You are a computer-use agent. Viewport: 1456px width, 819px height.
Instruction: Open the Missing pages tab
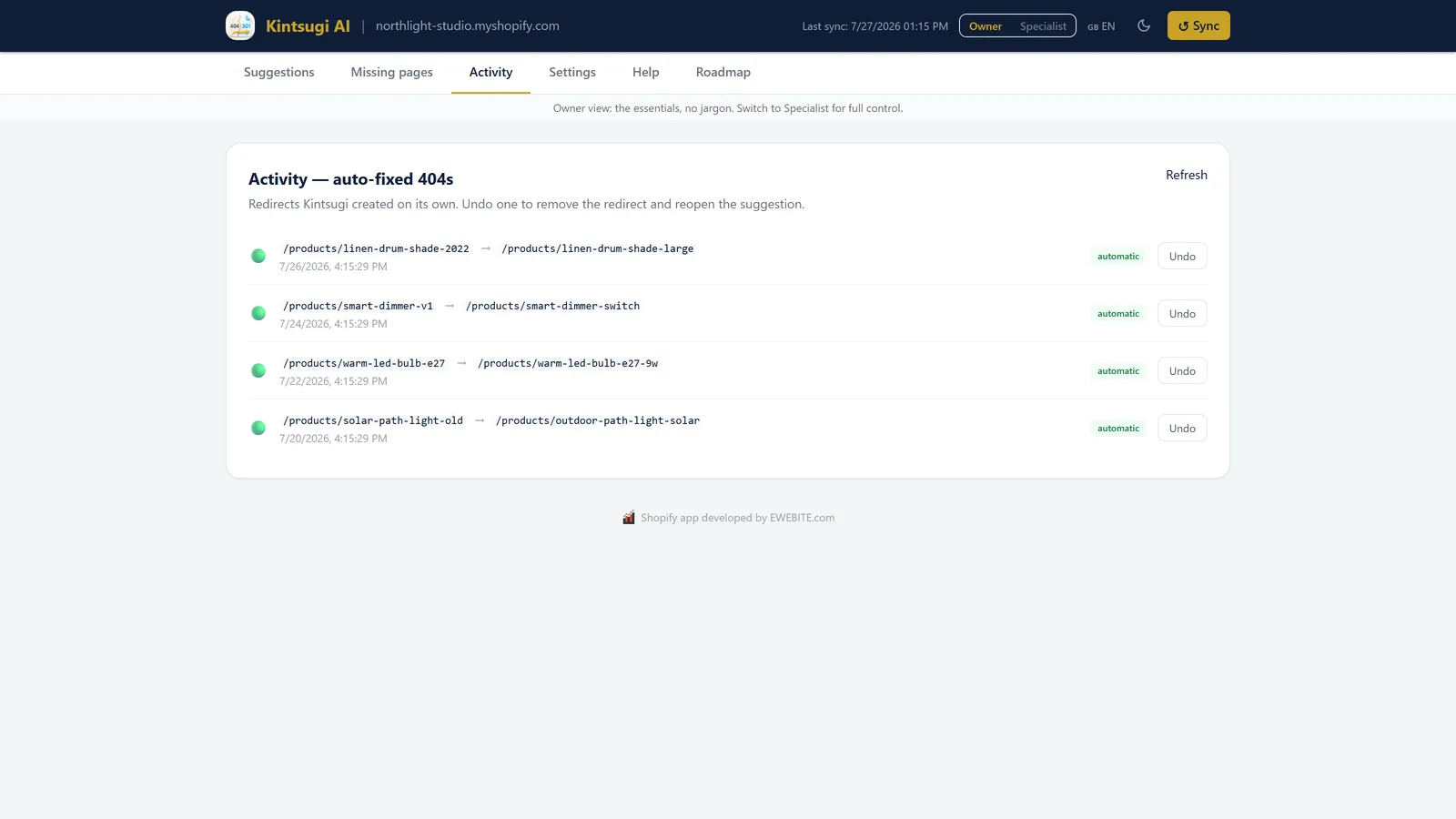click(392, 73)
